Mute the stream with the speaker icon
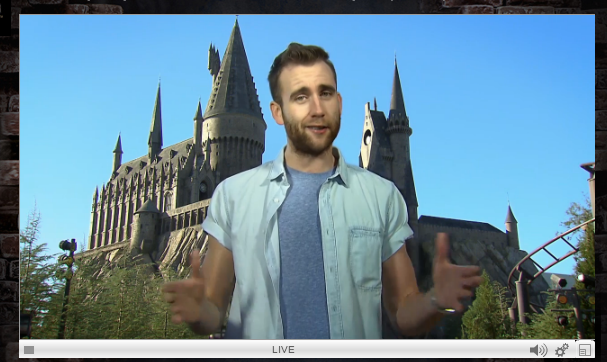607x362 pixels. [538, 350]
